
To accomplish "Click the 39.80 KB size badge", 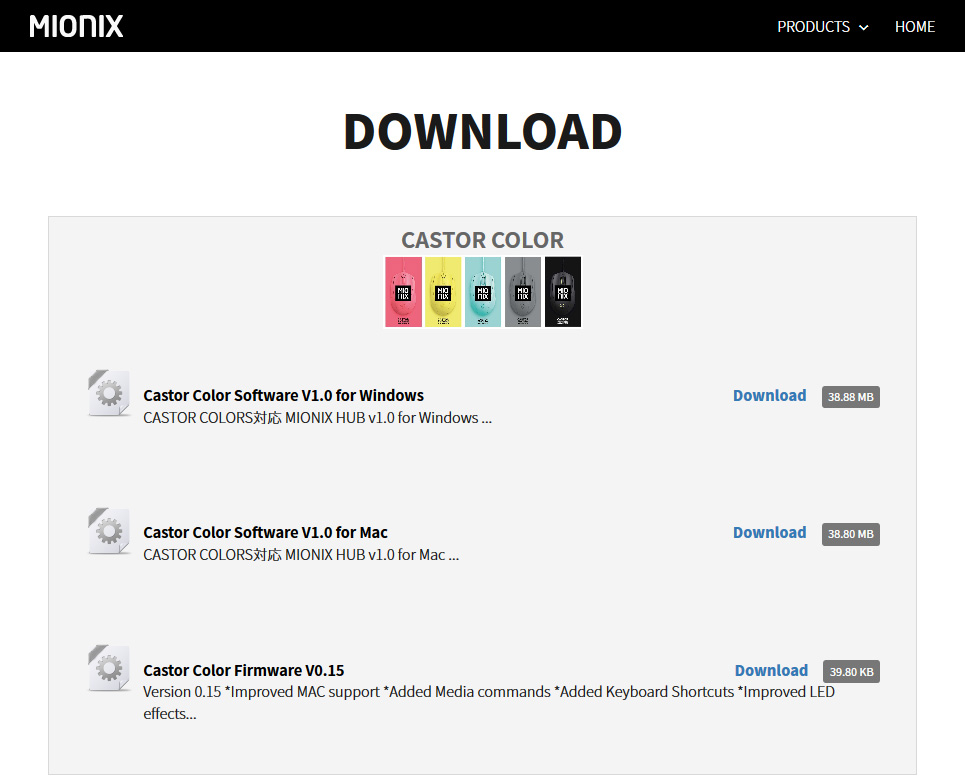I will click(x=851, y=672).
